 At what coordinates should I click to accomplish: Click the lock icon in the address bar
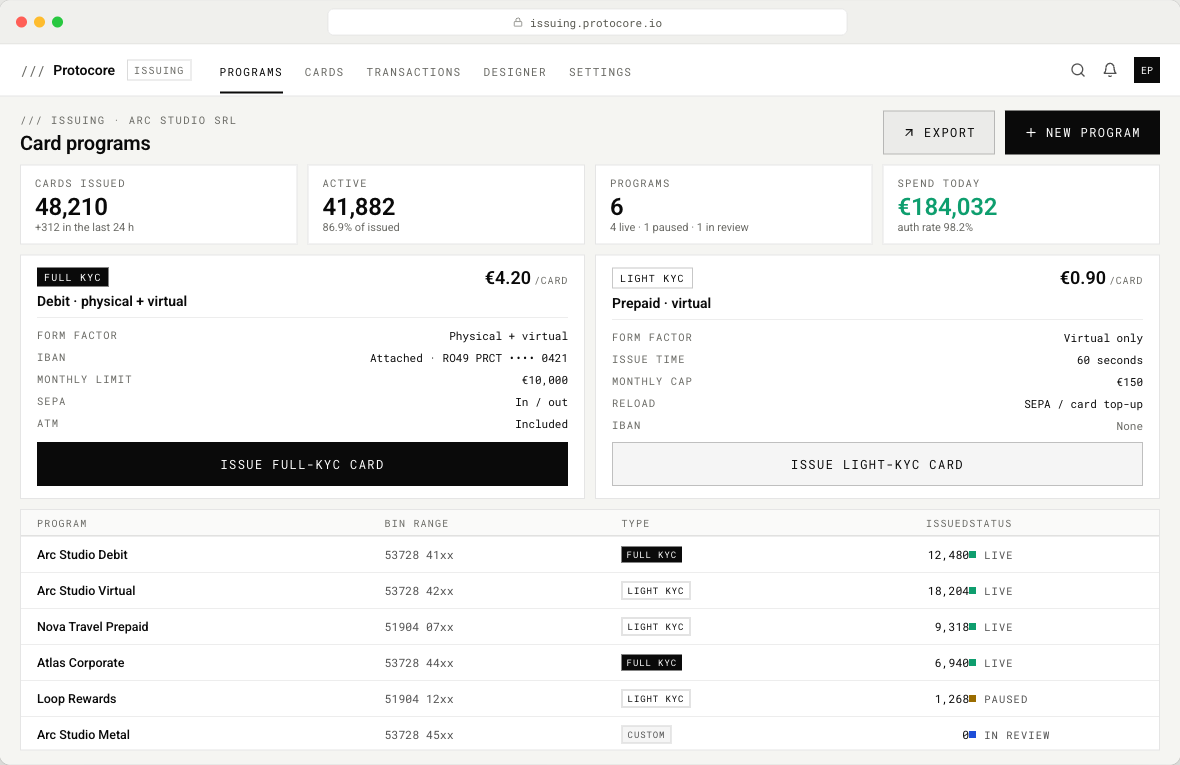(x=518, y=23)
